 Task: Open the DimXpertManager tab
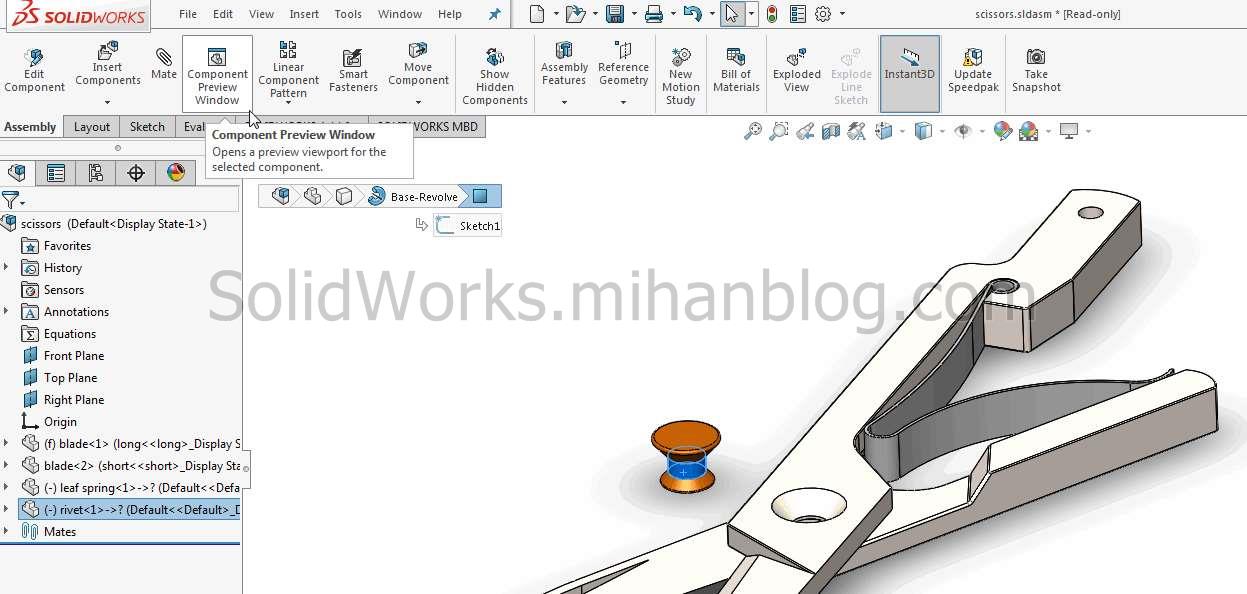coord(136,173)
